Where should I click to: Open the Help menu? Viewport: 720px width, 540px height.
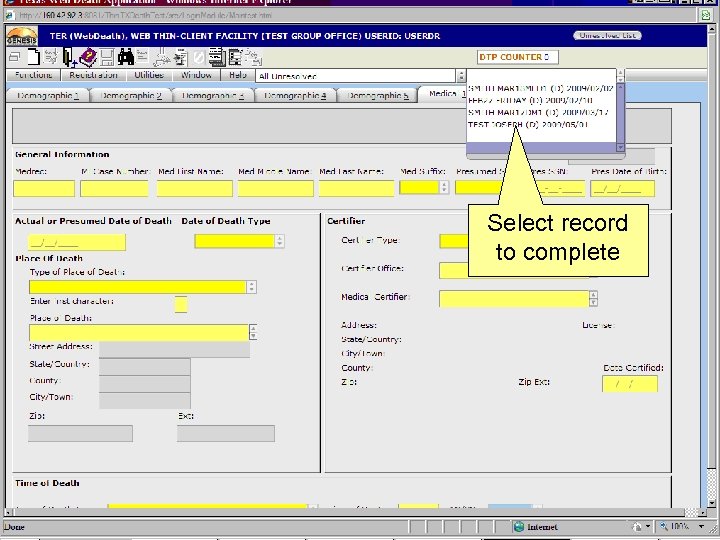point(237,75)
